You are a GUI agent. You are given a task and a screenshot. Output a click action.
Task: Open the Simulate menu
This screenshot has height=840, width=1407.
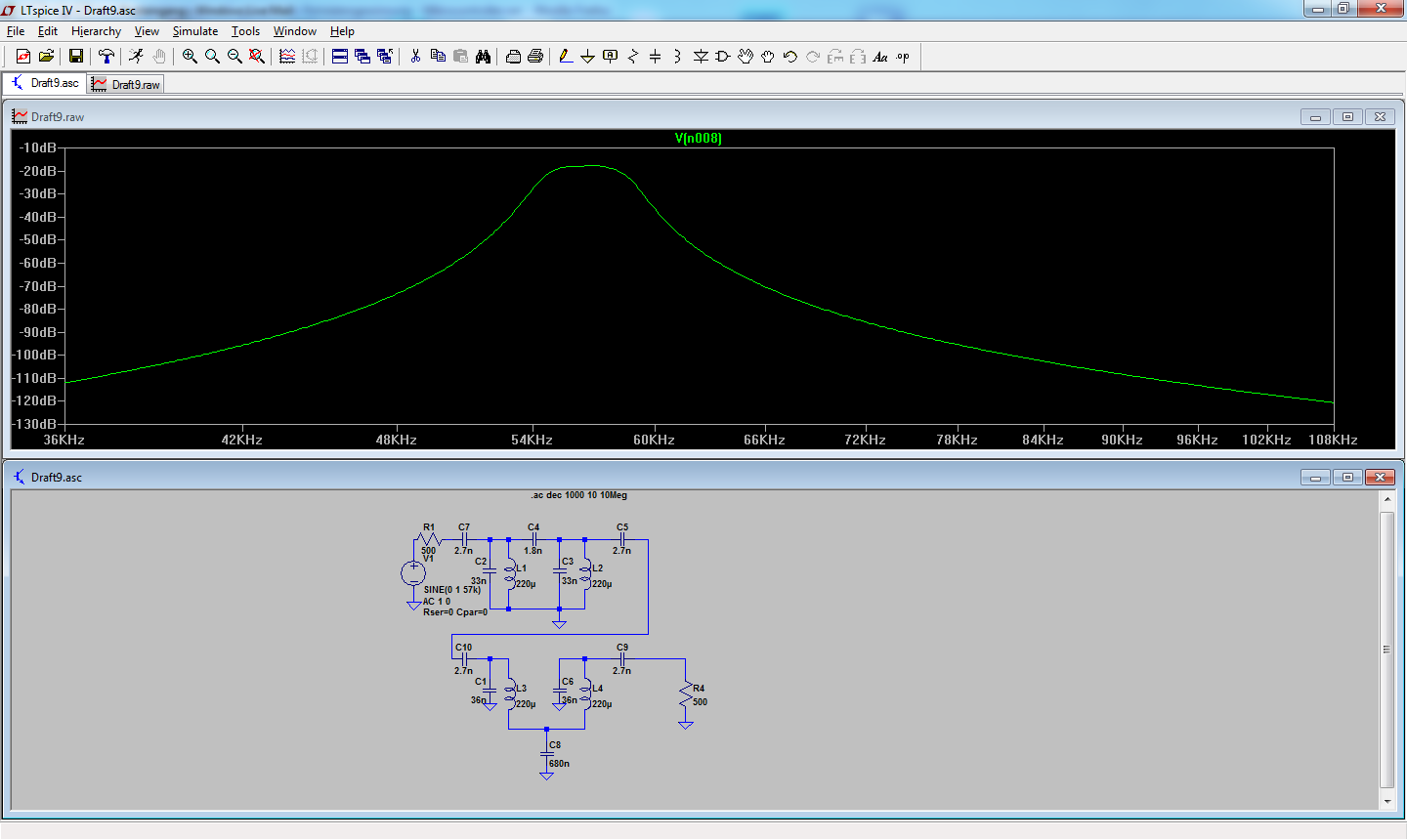[195, 31]
